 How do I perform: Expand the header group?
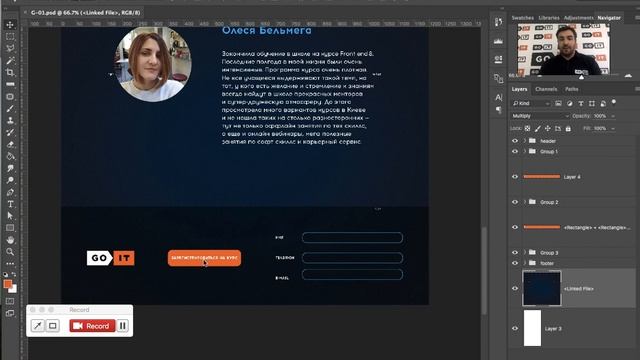525,141
